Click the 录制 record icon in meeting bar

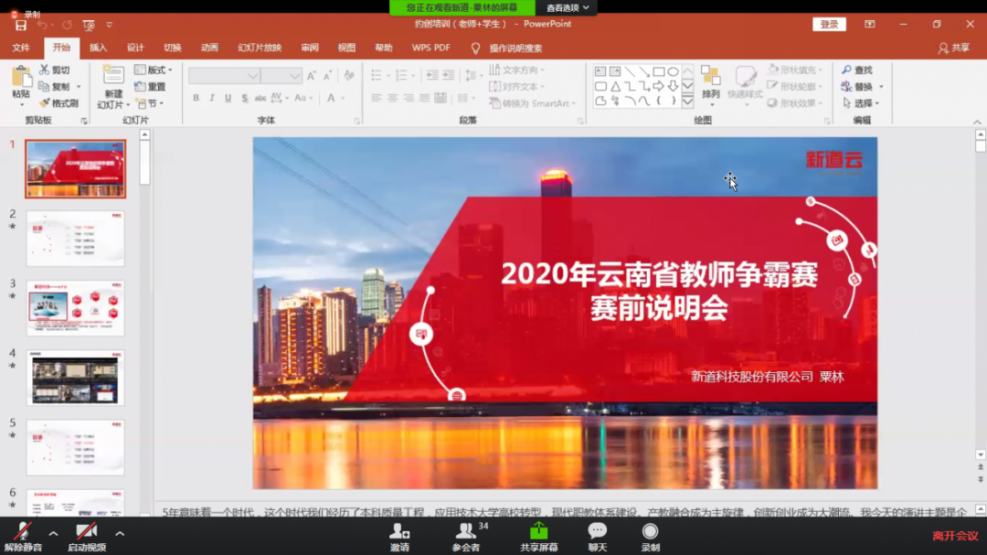coord(650,531)
